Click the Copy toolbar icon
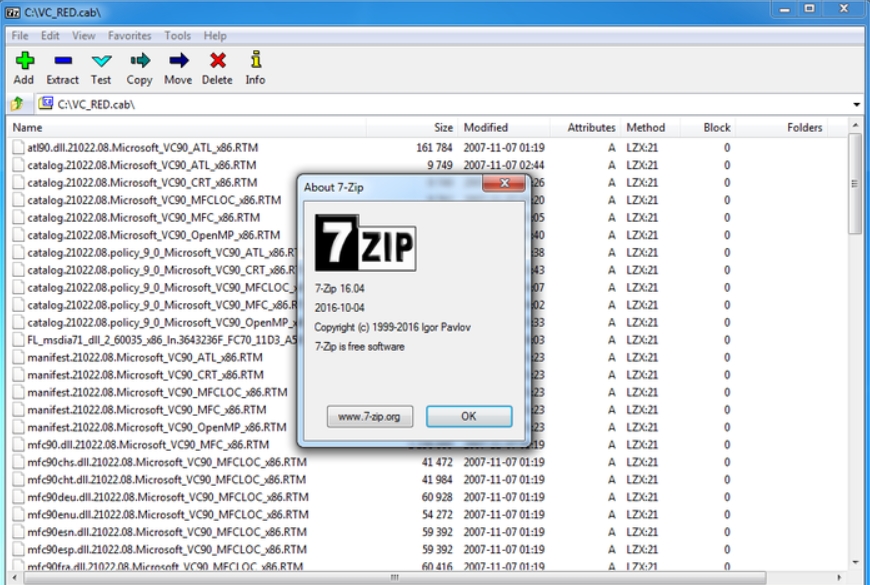 (140, 60)
